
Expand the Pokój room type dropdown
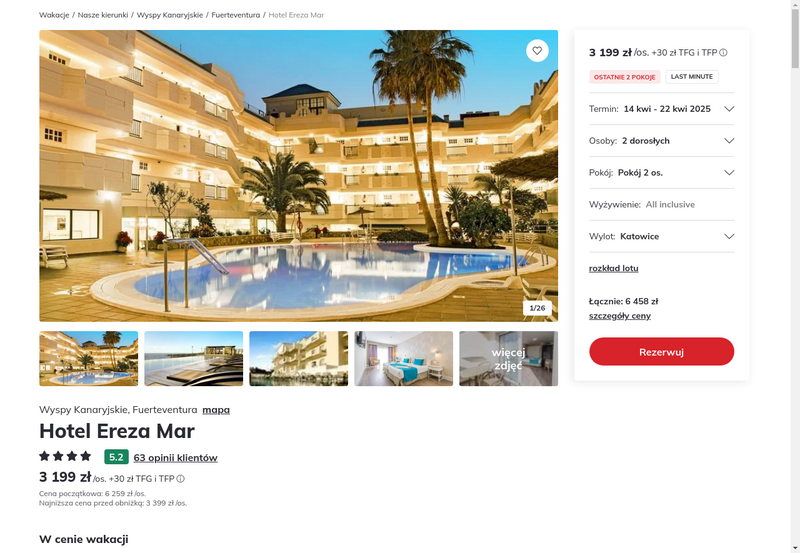[x=661, y=172]
